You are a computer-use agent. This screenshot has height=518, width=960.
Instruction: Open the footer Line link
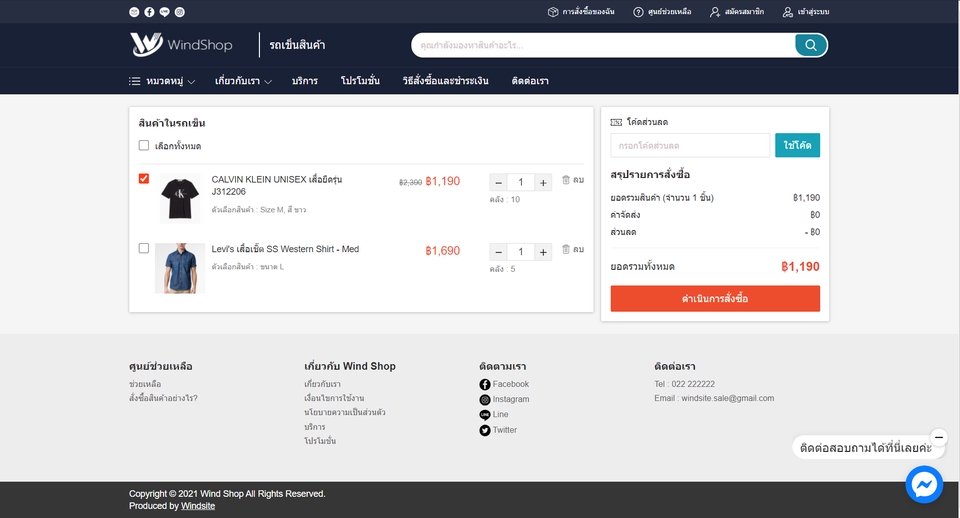(494, 415)
